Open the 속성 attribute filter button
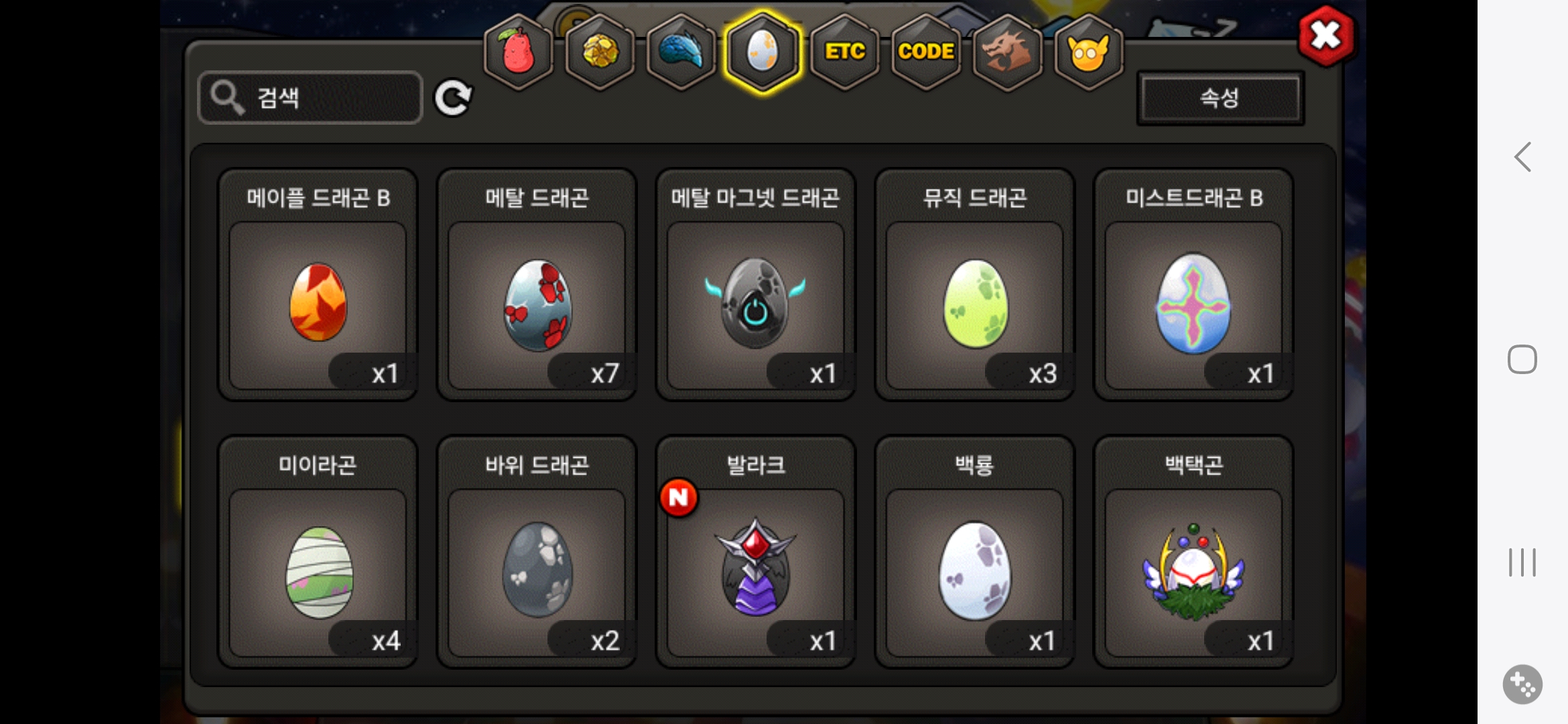Screen dimensions: 1568x724 [x=1220, y=98]
